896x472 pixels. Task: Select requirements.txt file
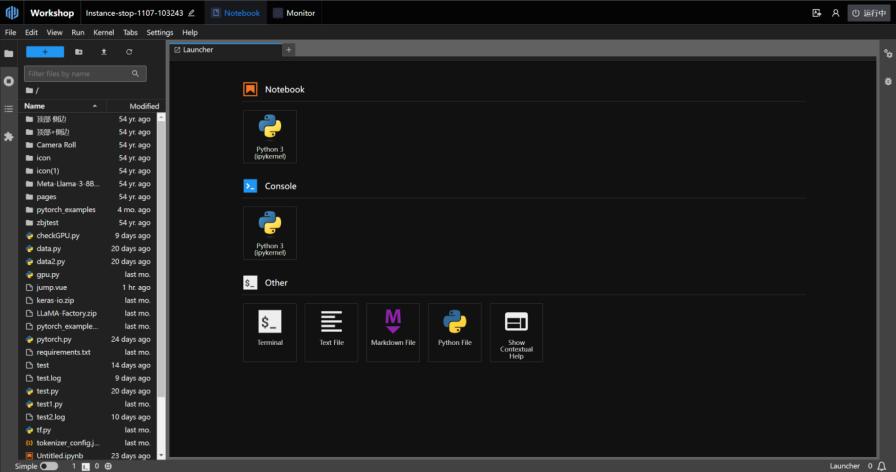pos(88,352)
